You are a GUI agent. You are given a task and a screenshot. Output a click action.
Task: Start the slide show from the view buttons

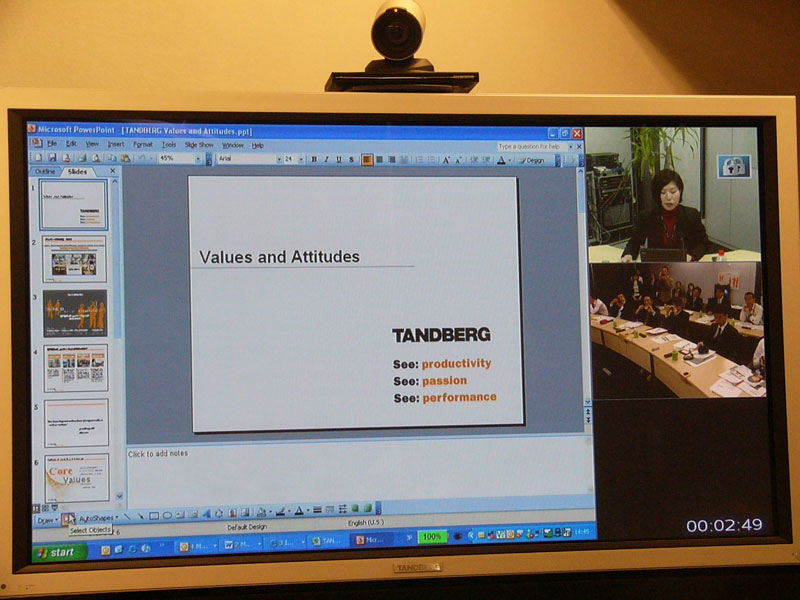54,508
